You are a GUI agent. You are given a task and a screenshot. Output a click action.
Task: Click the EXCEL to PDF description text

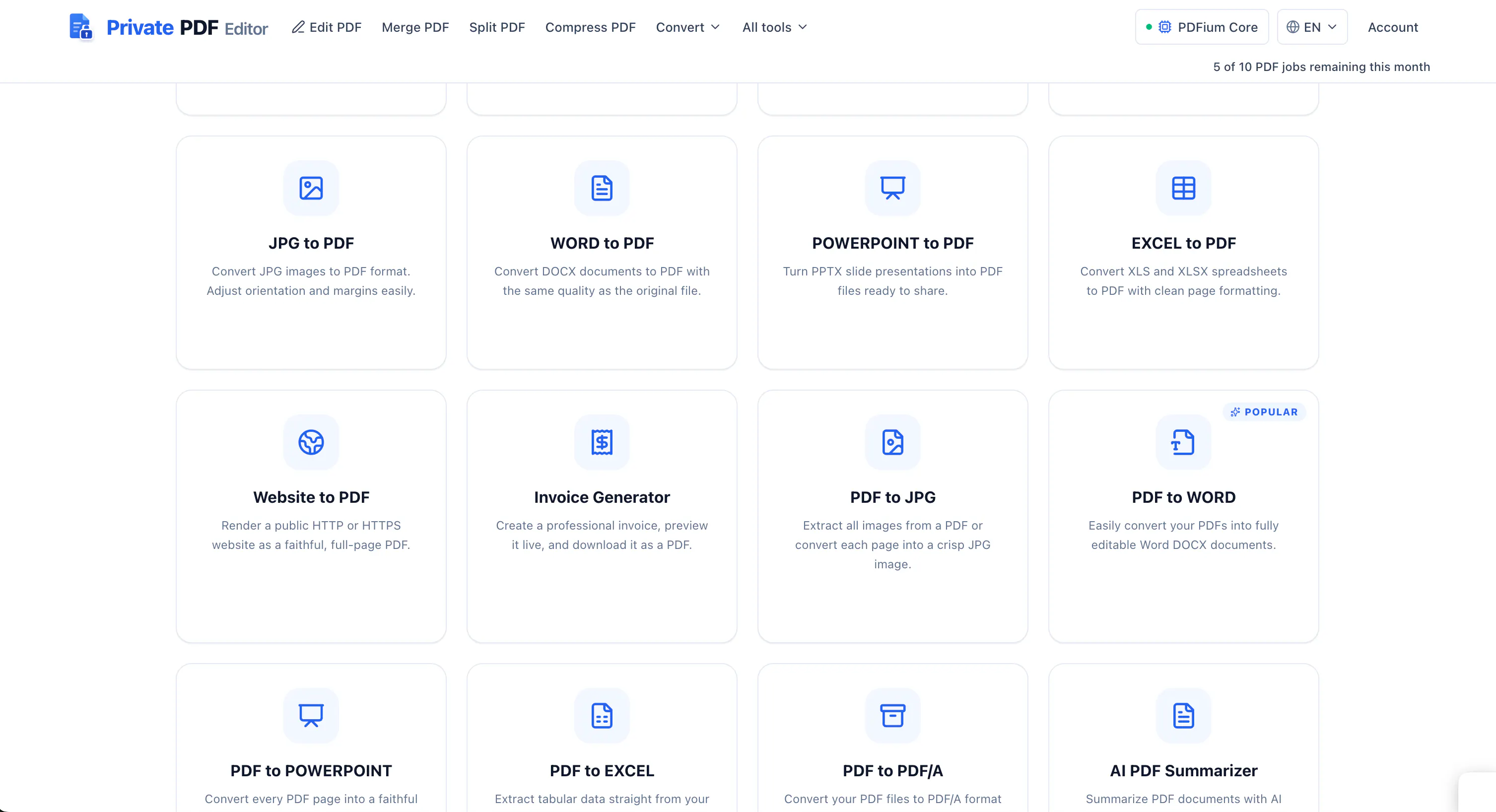point(1184,280)
